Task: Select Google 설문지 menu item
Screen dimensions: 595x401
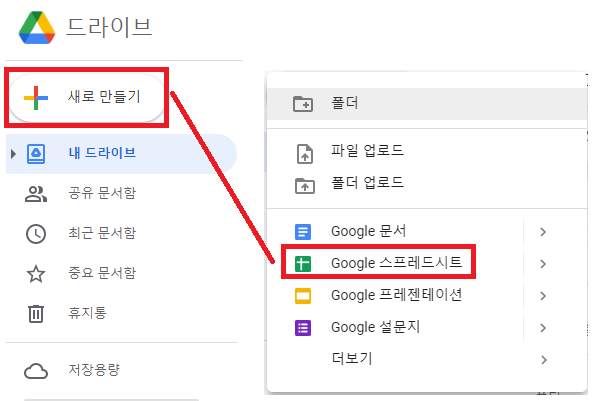Action: (427, 327)
